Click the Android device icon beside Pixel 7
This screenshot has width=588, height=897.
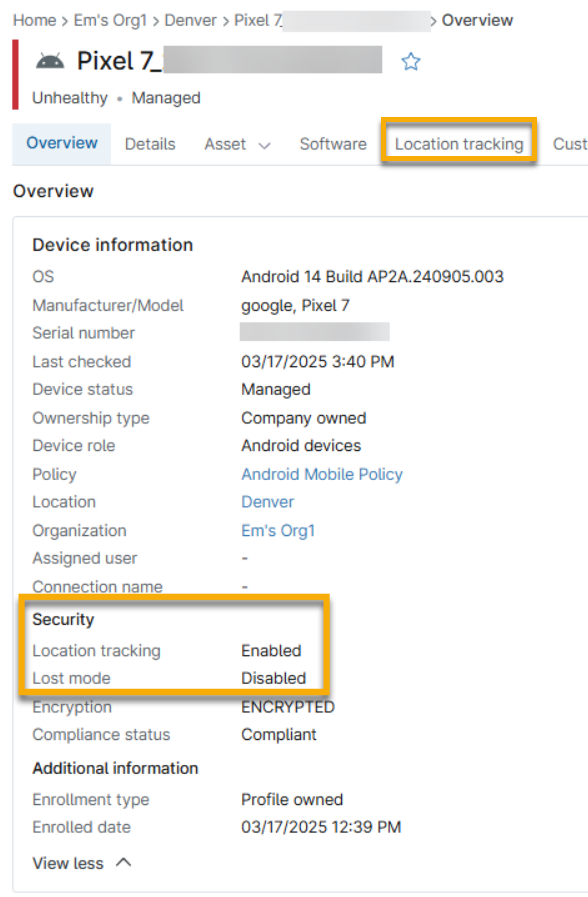[50, 61]
